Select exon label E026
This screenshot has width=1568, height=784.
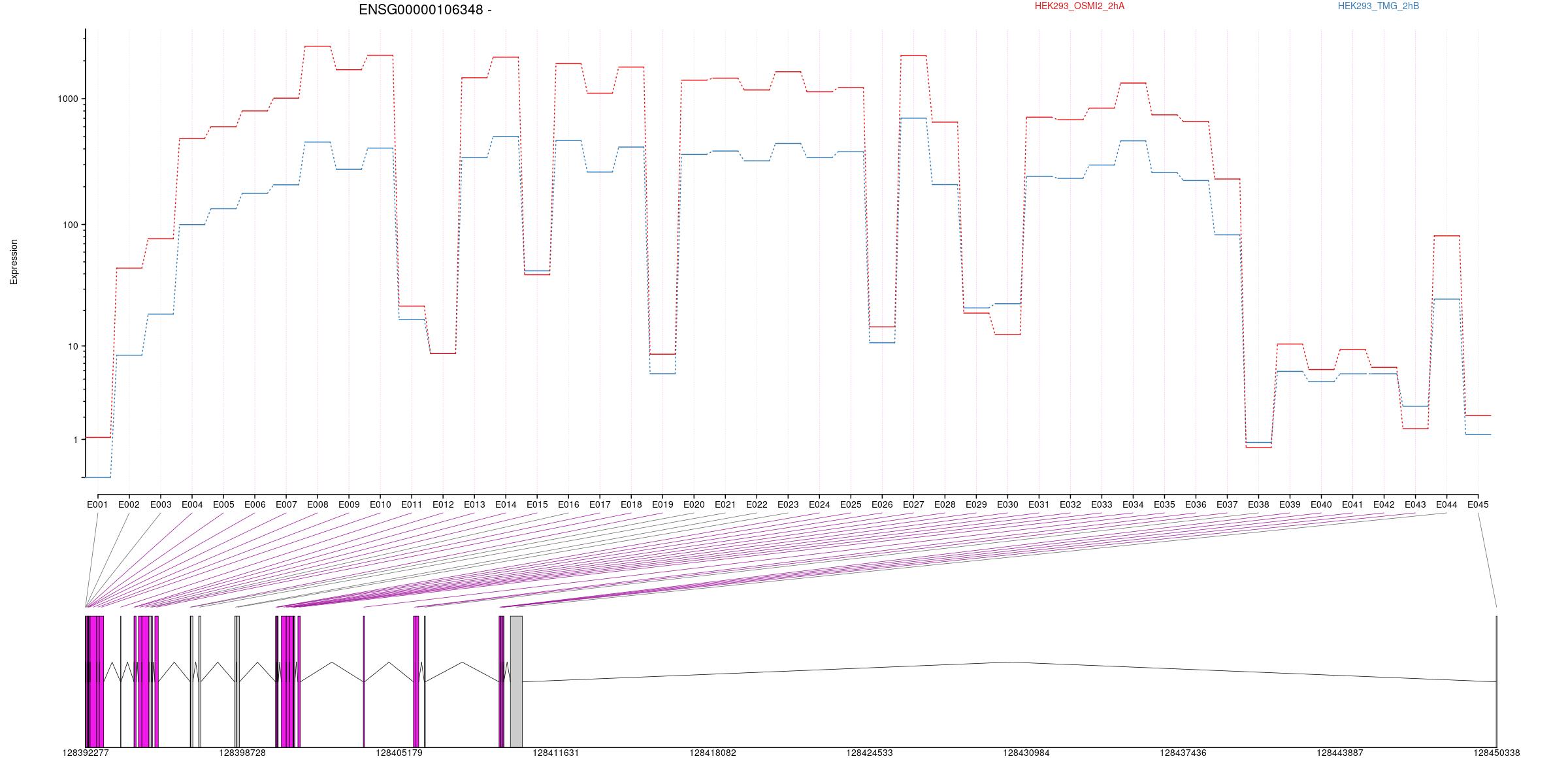pos(881,504)
